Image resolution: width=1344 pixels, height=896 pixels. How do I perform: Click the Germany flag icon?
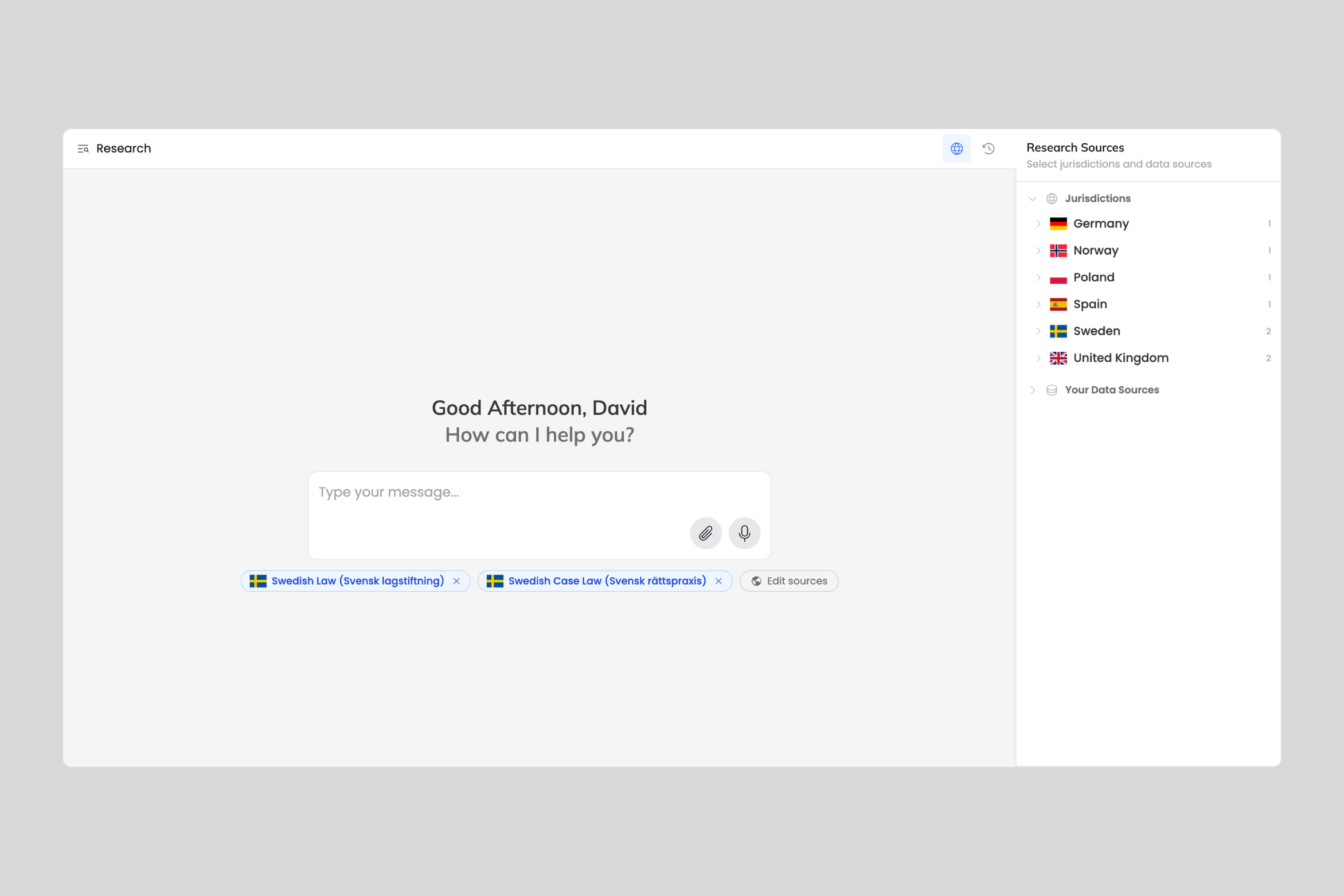click(1058, 224)
